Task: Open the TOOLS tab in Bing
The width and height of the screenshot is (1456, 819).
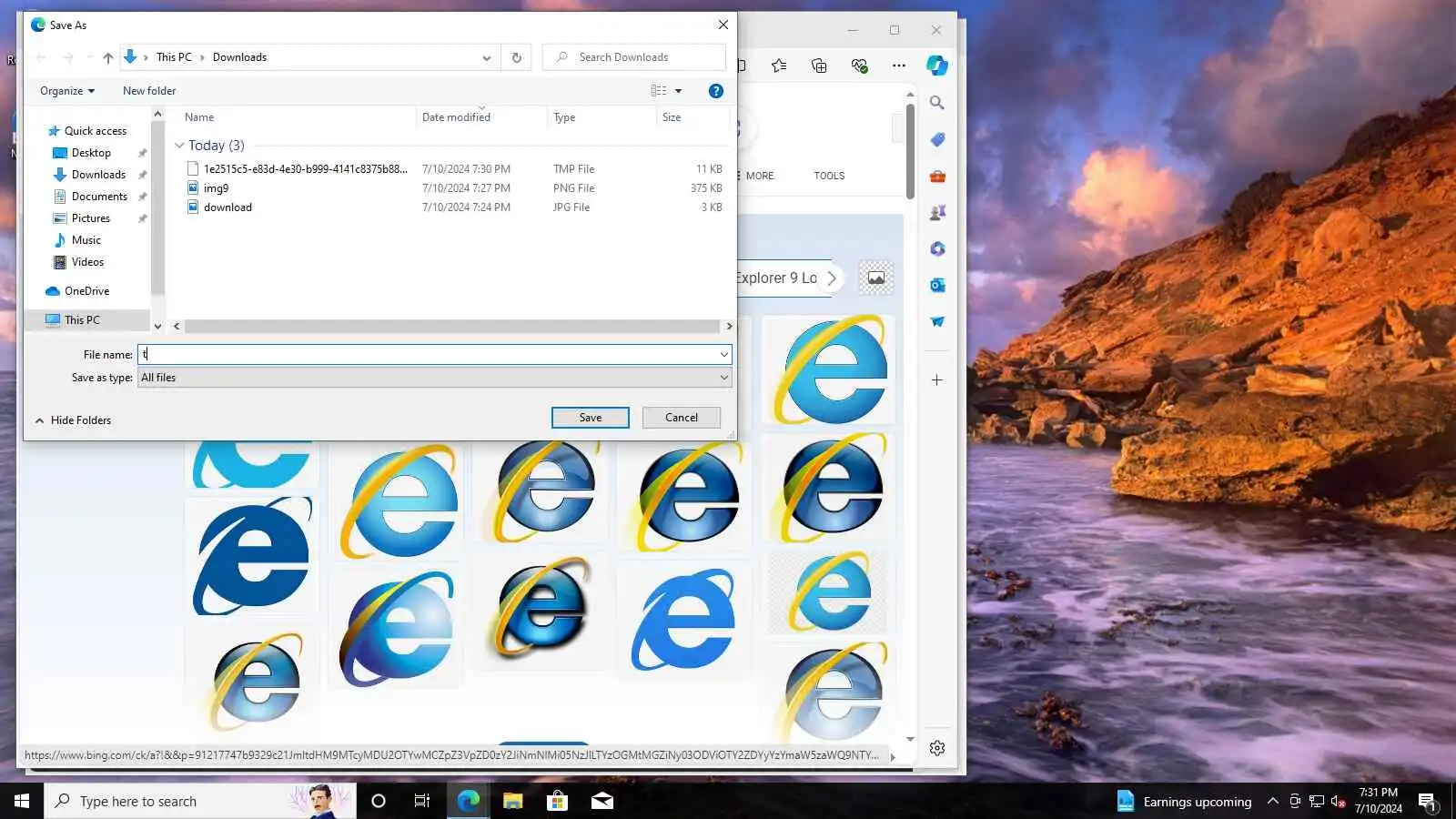Action: pos(829,176)
